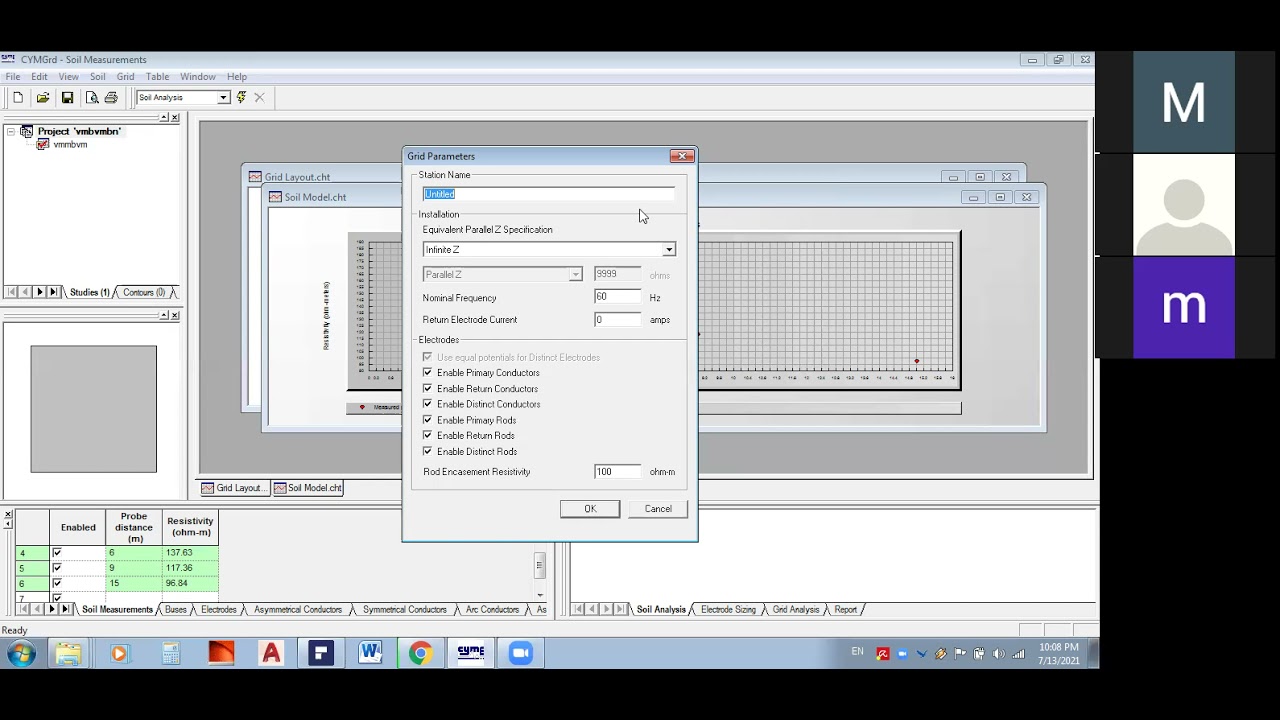The image size is (1280, 720).
Task: Switch to Symmetrical Conductors tab
Action: pyautogui.click(x=405, y=610)
